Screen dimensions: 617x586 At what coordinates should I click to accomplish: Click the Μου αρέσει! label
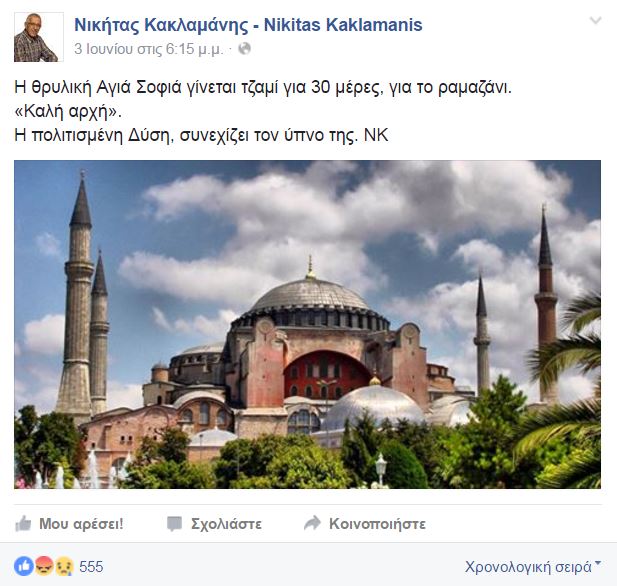click(81, 524)
